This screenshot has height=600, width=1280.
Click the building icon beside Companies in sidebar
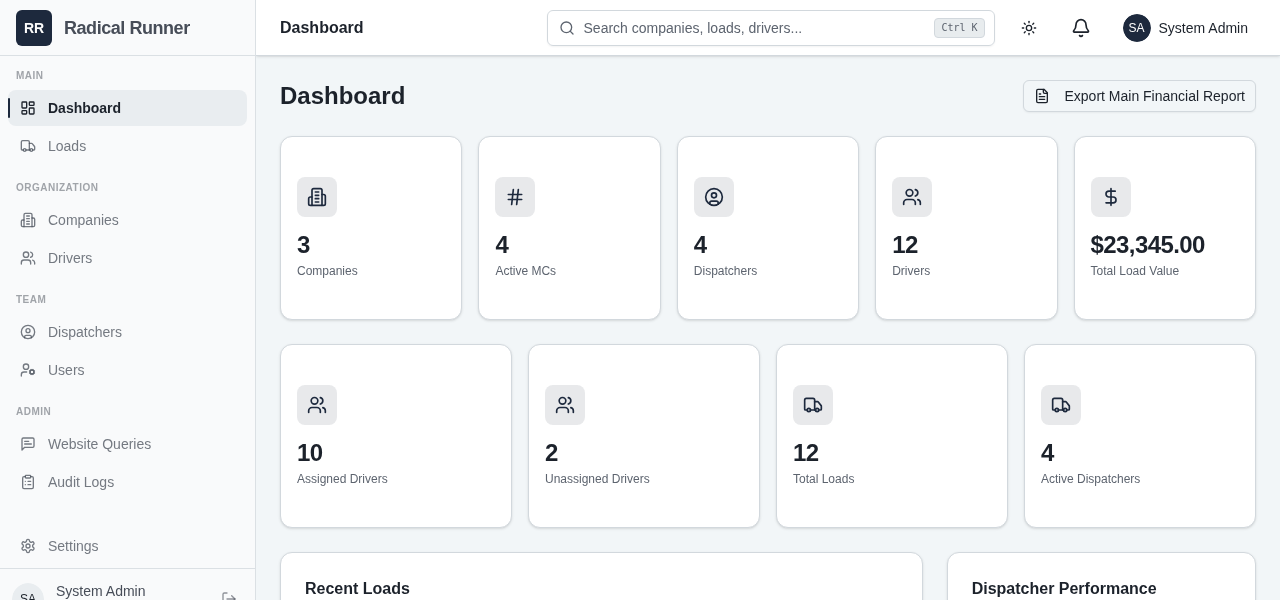point(28,220)
